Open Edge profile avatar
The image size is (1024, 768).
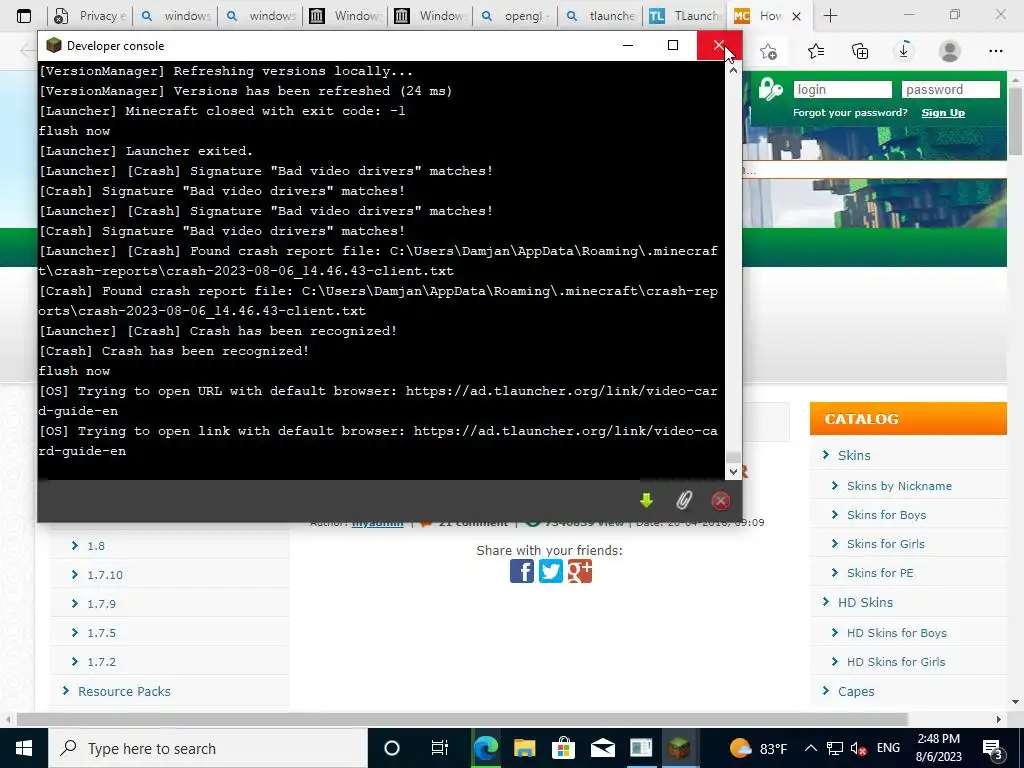tap(950, 51)
